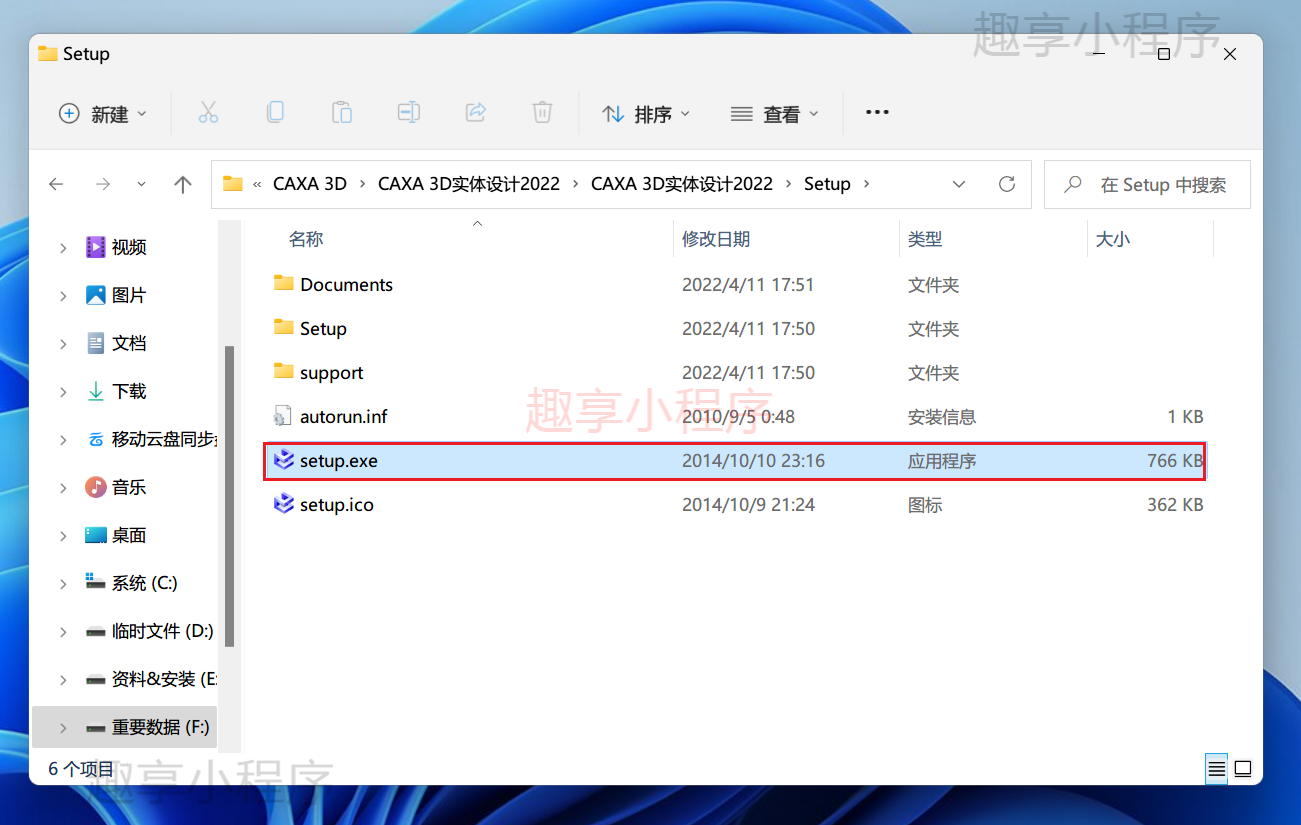
Task: Click the 766 KB size cell
Action: [x=1175, y=460]
